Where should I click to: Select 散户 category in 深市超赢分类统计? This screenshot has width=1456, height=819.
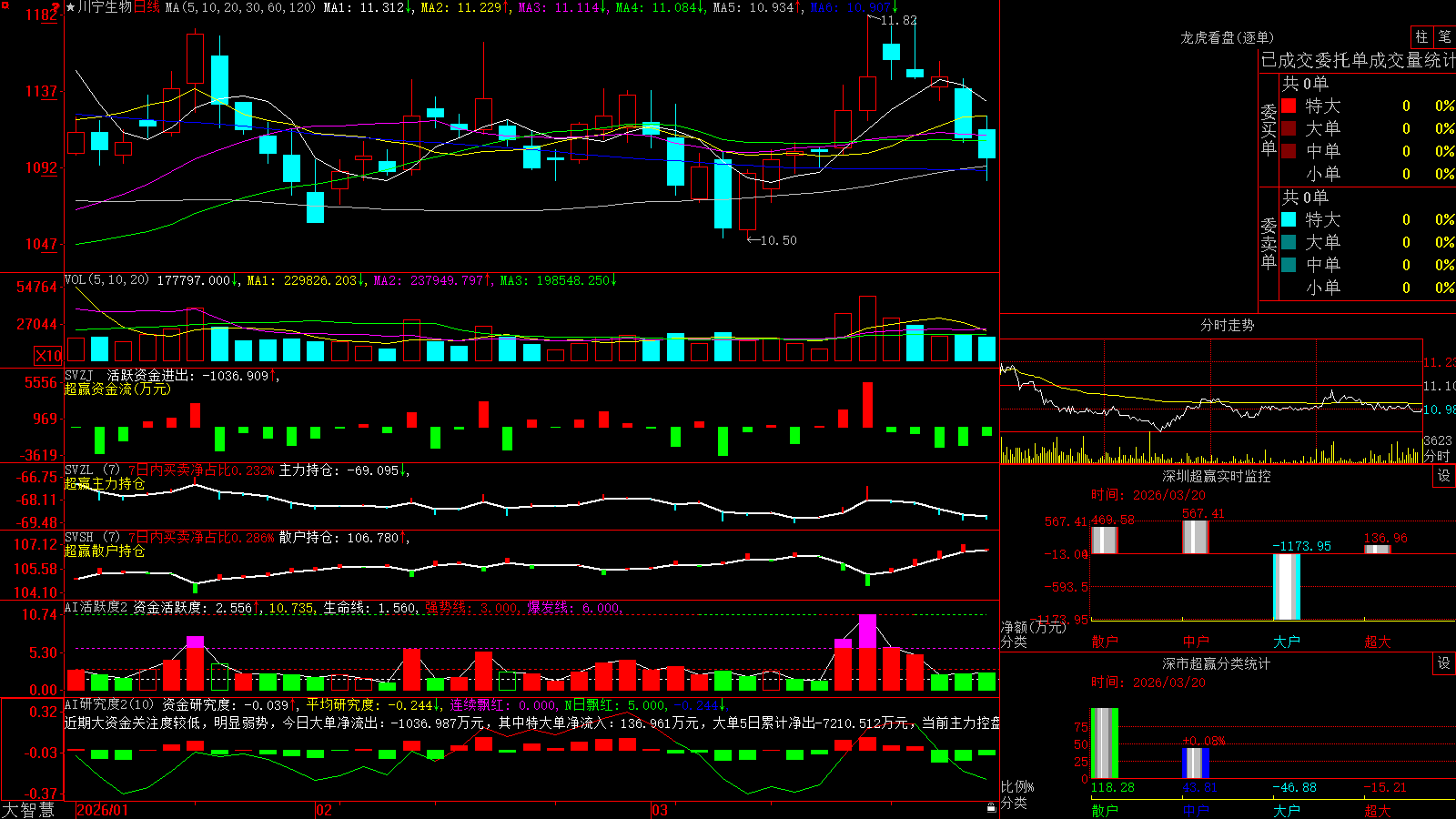pyautogui.click(x=1105, y=811)
